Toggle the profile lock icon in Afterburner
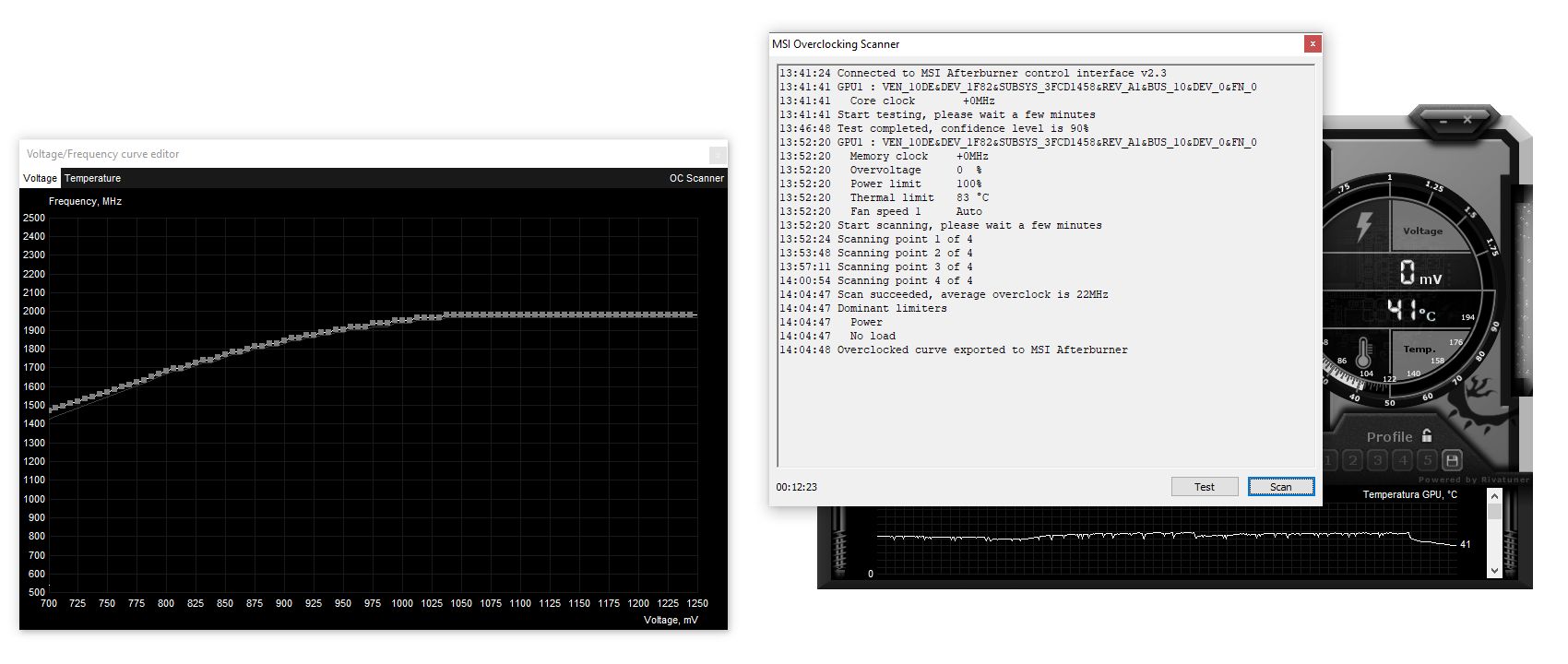The image size is (1568, 664). [1427, 435]
